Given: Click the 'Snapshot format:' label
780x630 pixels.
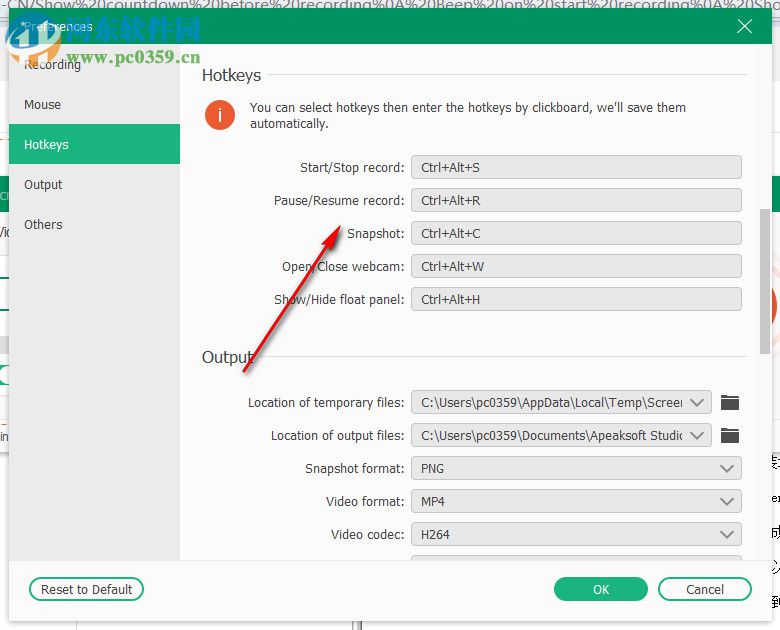Looking at the screenshot, I should pos(355,468).
